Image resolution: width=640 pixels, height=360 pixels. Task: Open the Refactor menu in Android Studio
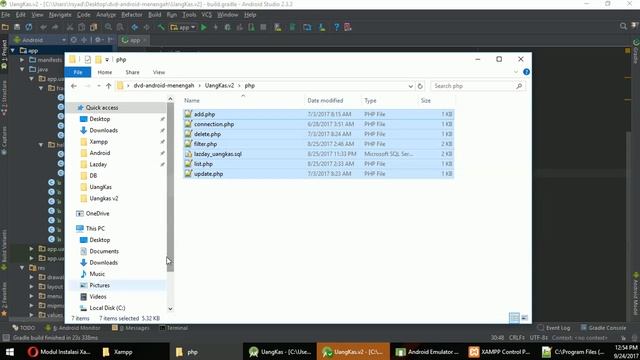coord(131,15)
